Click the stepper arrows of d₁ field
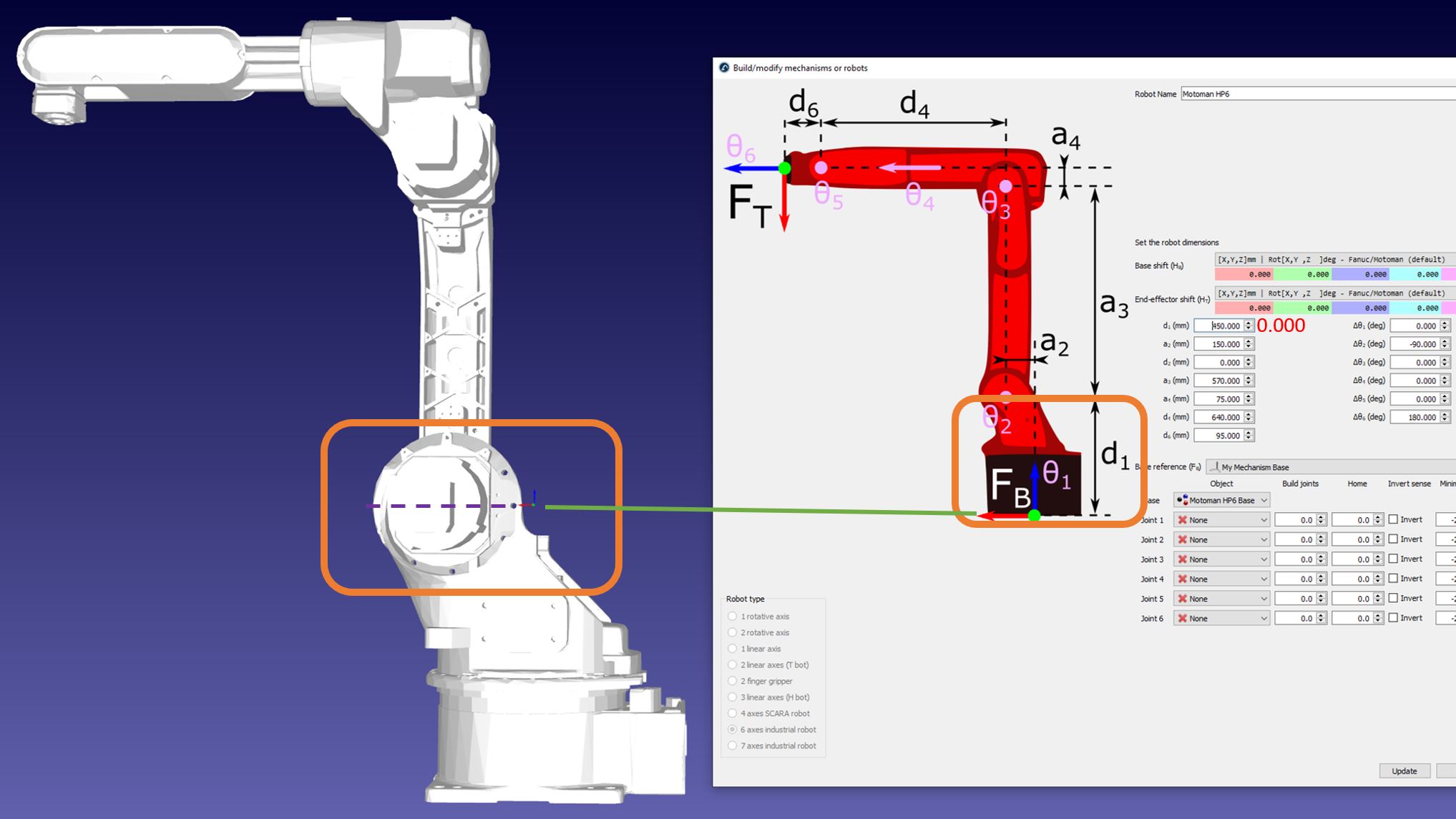Image resolution: width=1456 pixels, height=819 pixels. pos(1249,325)
